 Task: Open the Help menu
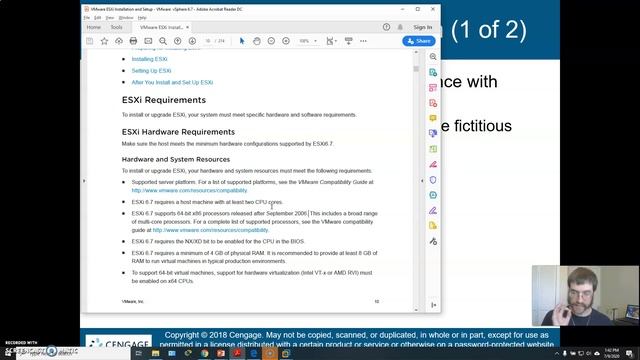142,18
